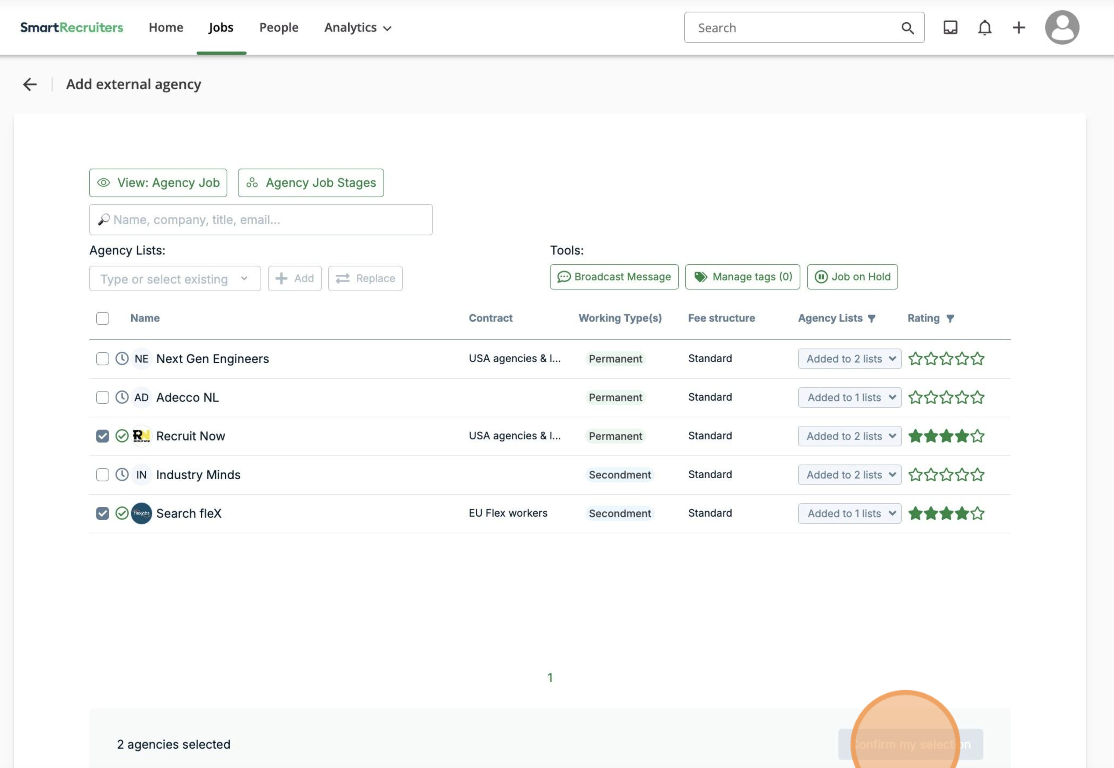Open Broadcast Message tool
This screenshot has width=1114, height=768.
click(615, 277)
